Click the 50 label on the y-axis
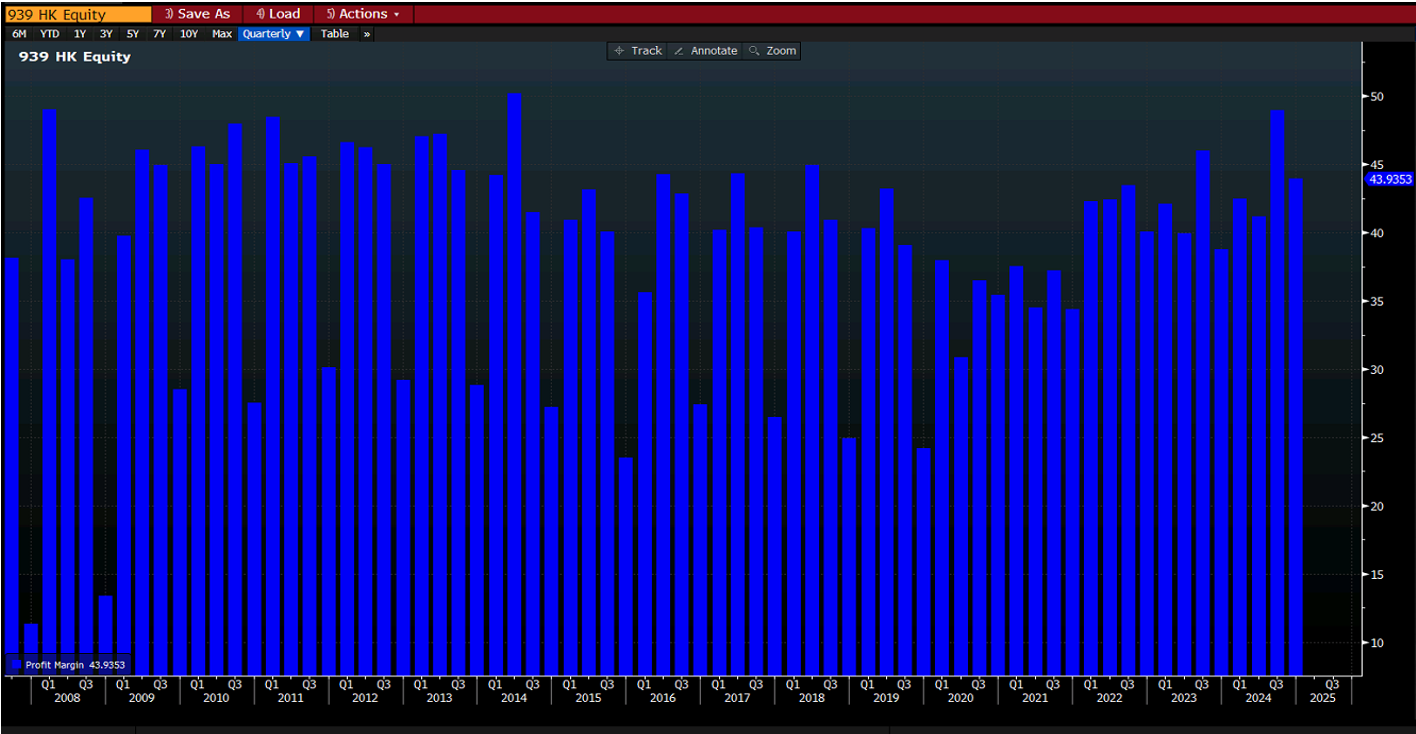 click(x=1377, y=96)
